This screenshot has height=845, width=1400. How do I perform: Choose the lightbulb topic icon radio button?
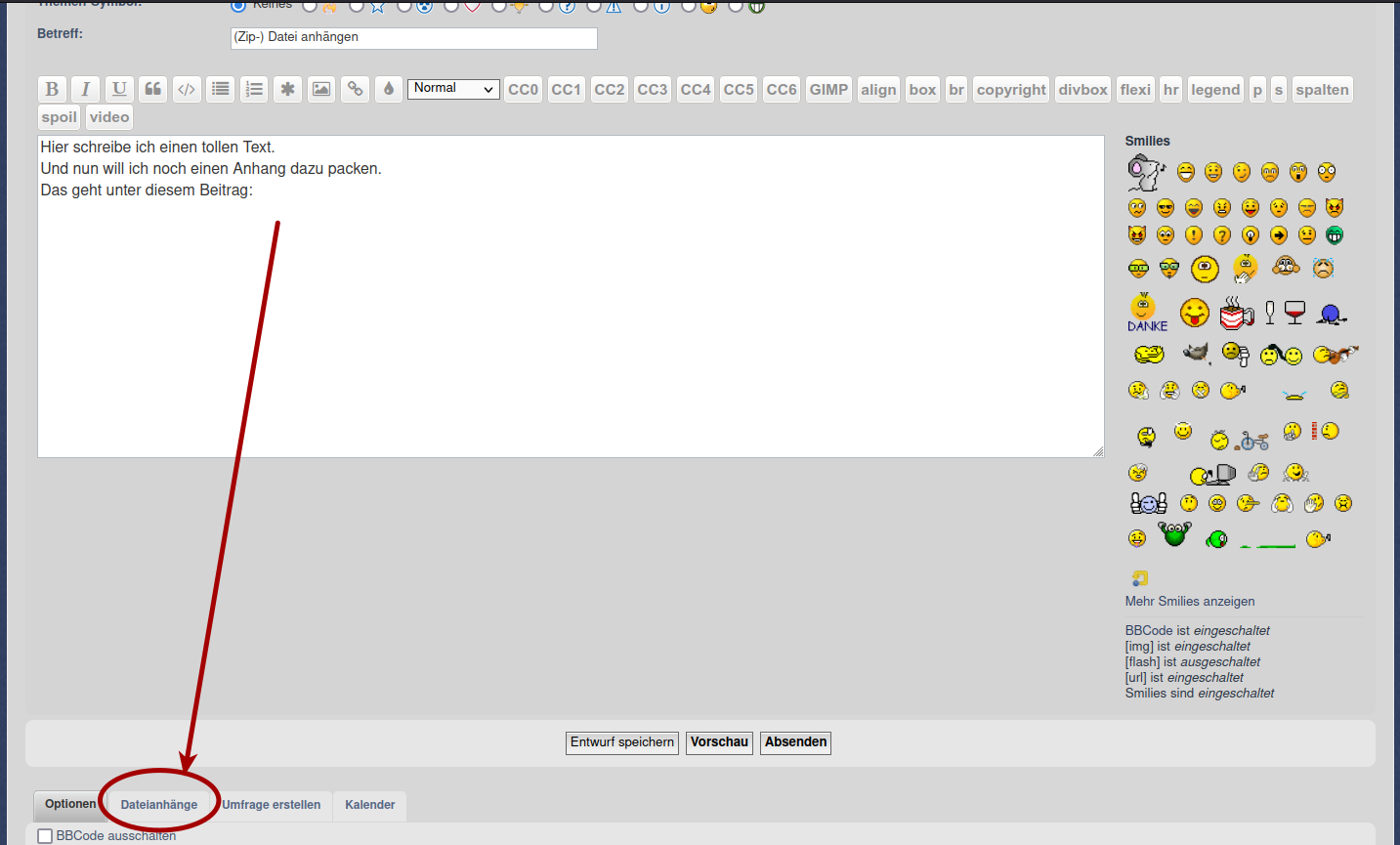[498, 5]
